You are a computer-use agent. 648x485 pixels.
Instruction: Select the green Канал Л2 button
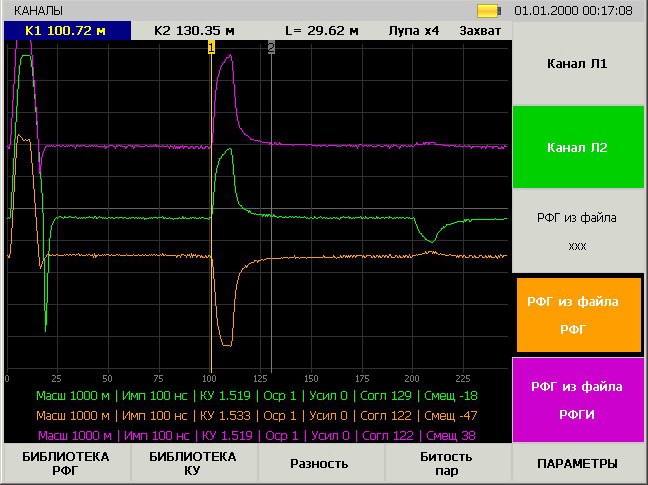pos(578,147)
